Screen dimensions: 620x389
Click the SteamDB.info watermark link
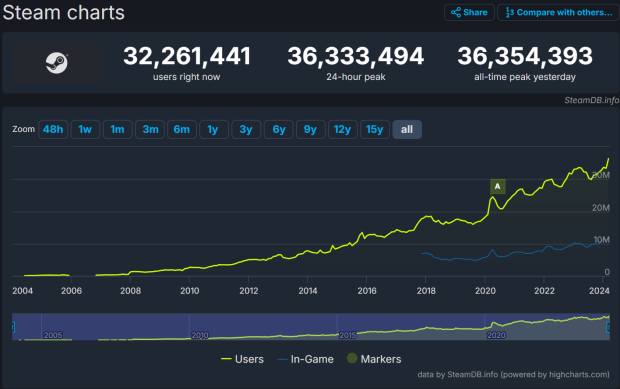click(592, 100)
